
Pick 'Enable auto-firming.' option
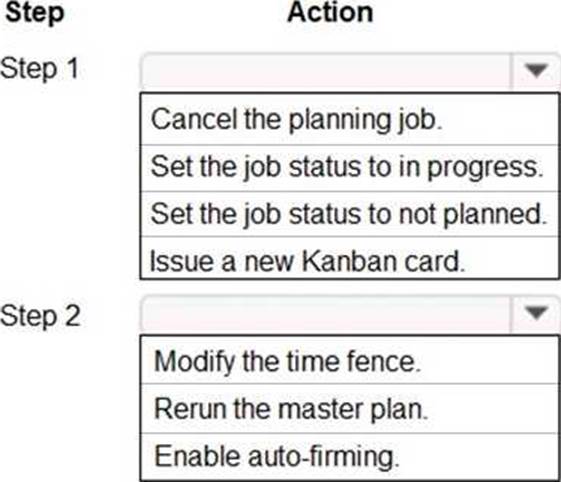350,457
